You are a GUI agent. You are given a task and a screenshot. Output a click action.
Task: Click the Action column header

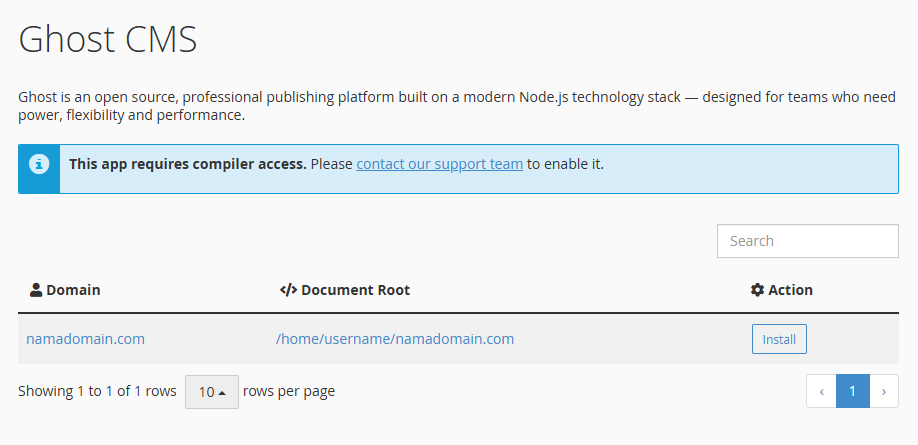point(790,290)
